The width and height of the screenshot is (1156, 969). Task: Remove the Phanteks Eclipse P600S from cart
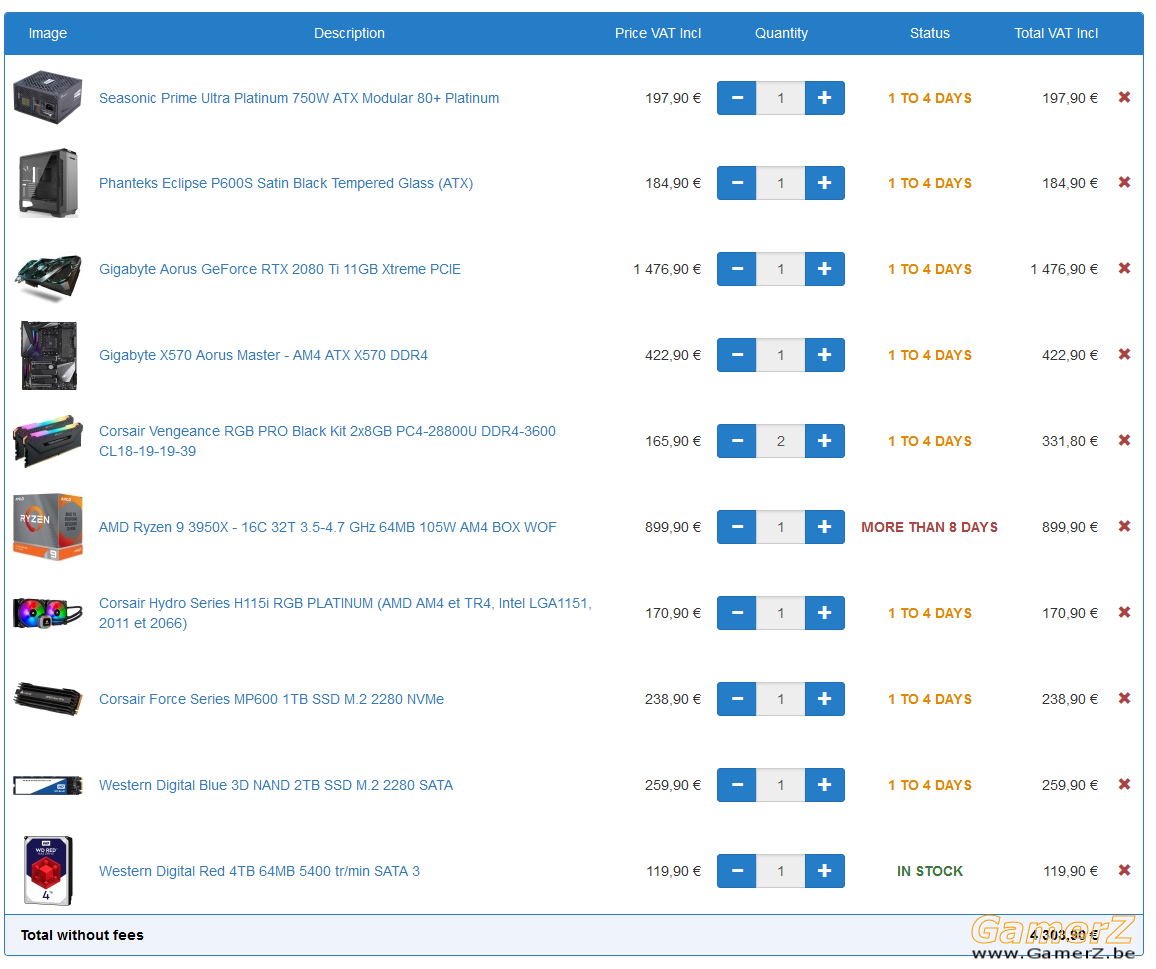(x=1124, y=182)
